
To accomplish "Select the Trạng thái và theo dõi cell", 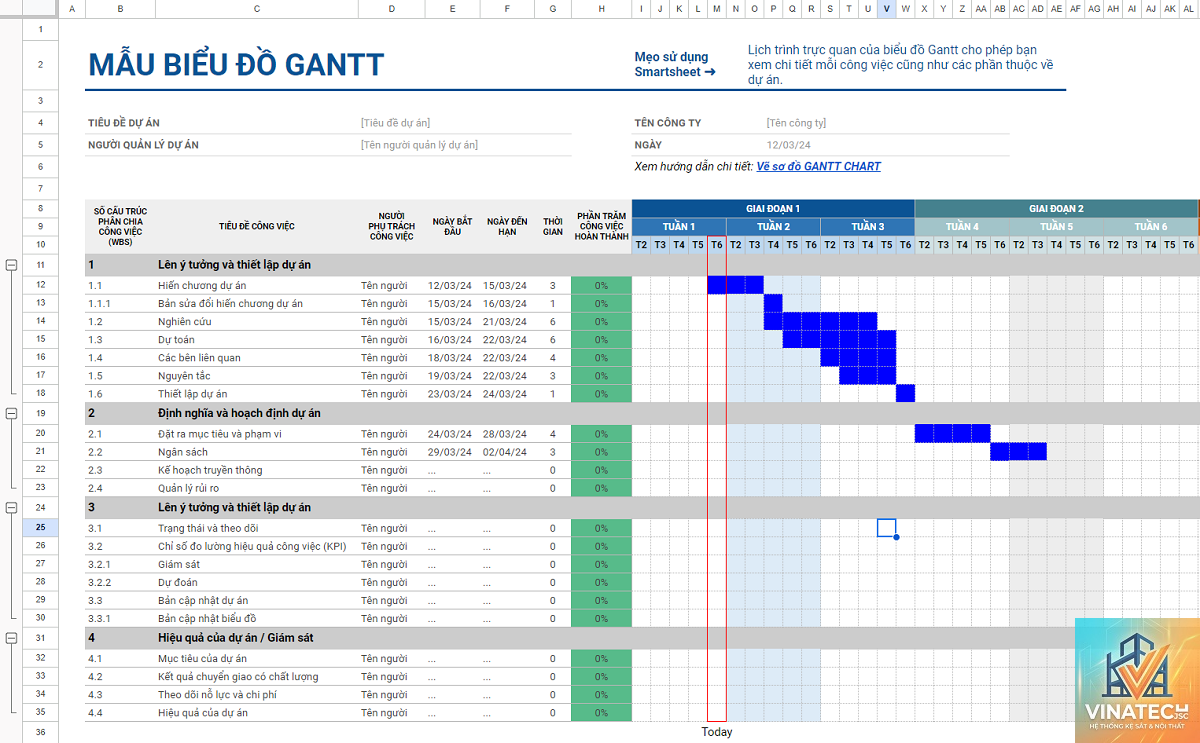I will pos(257,528).
